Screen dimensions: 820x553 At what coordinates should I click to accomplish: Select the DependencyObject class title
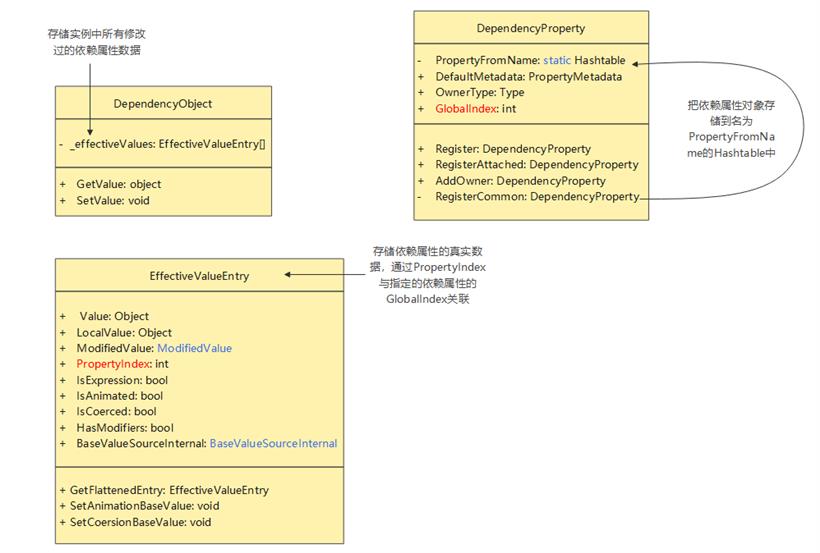pyautogui.click(x=163, y=104)
